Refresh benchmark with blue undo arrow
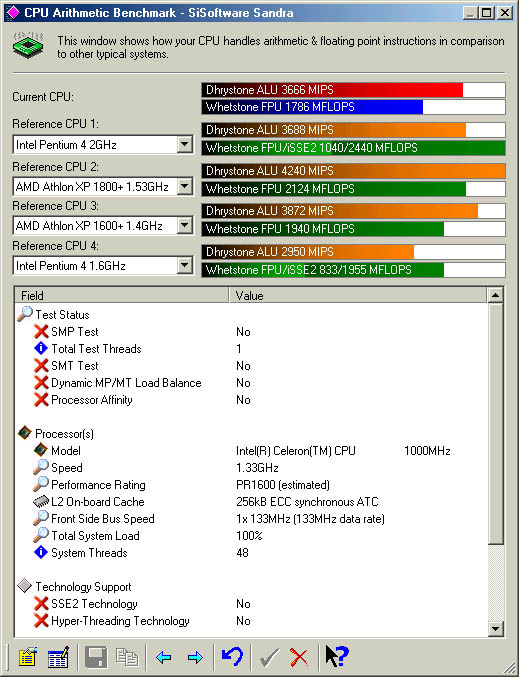 coord(232,657)
